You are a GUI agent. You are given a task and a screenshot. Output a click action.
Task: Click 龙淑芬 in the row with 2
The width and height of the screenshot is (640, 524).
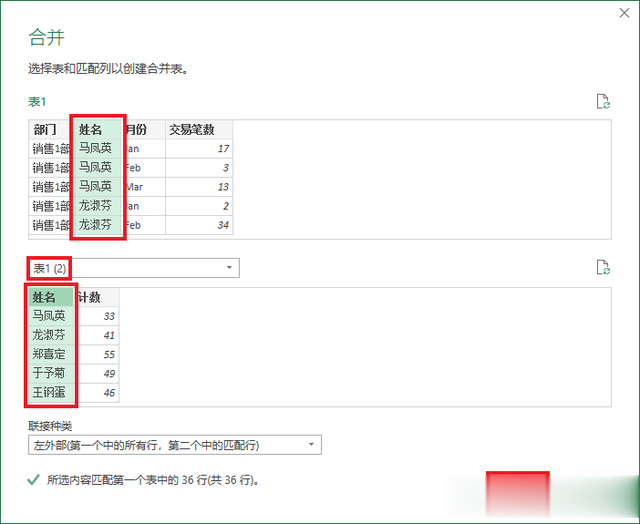point(98,206)
